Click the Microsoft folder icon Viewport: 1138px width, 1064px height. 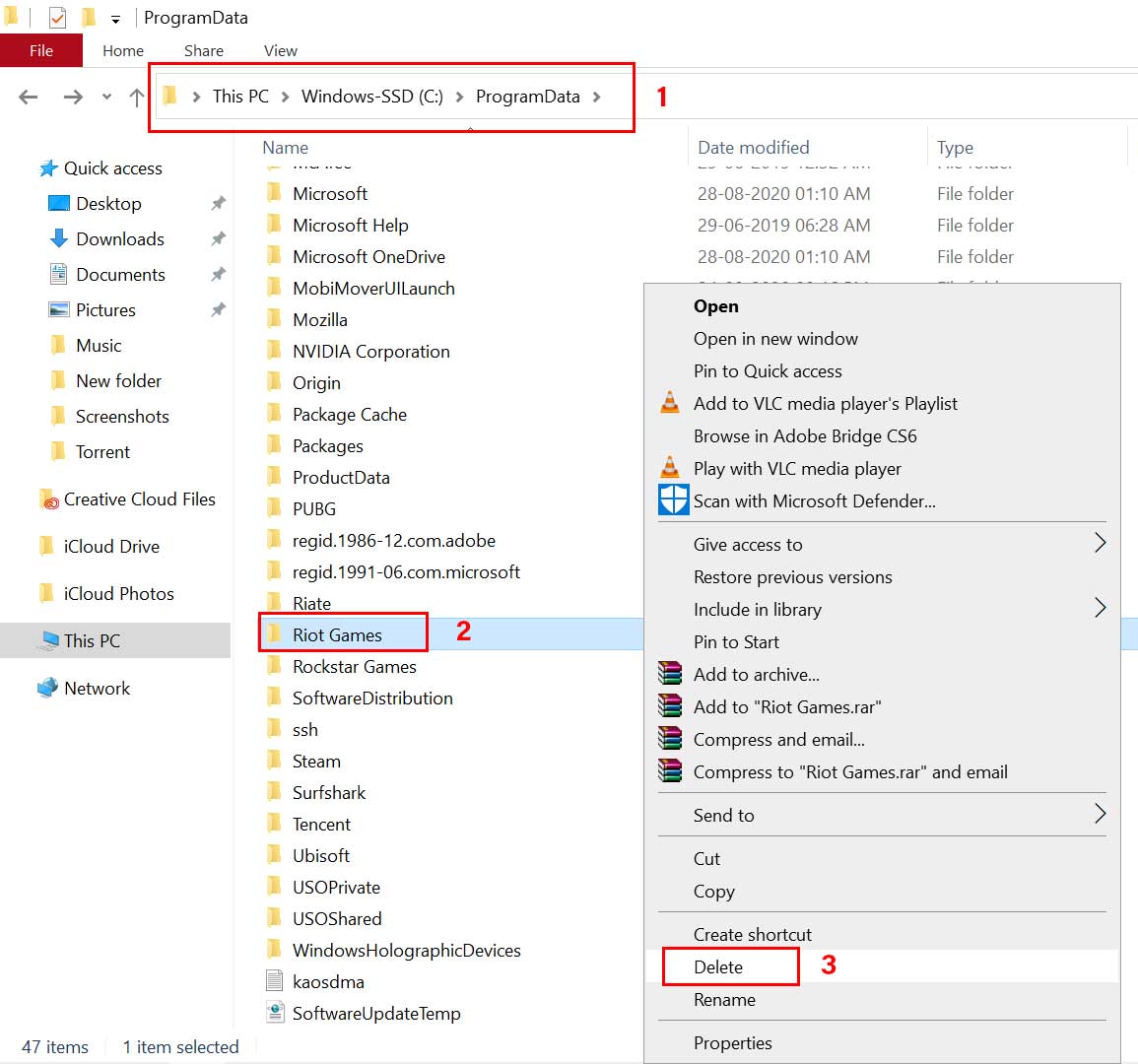click(274, 193)
